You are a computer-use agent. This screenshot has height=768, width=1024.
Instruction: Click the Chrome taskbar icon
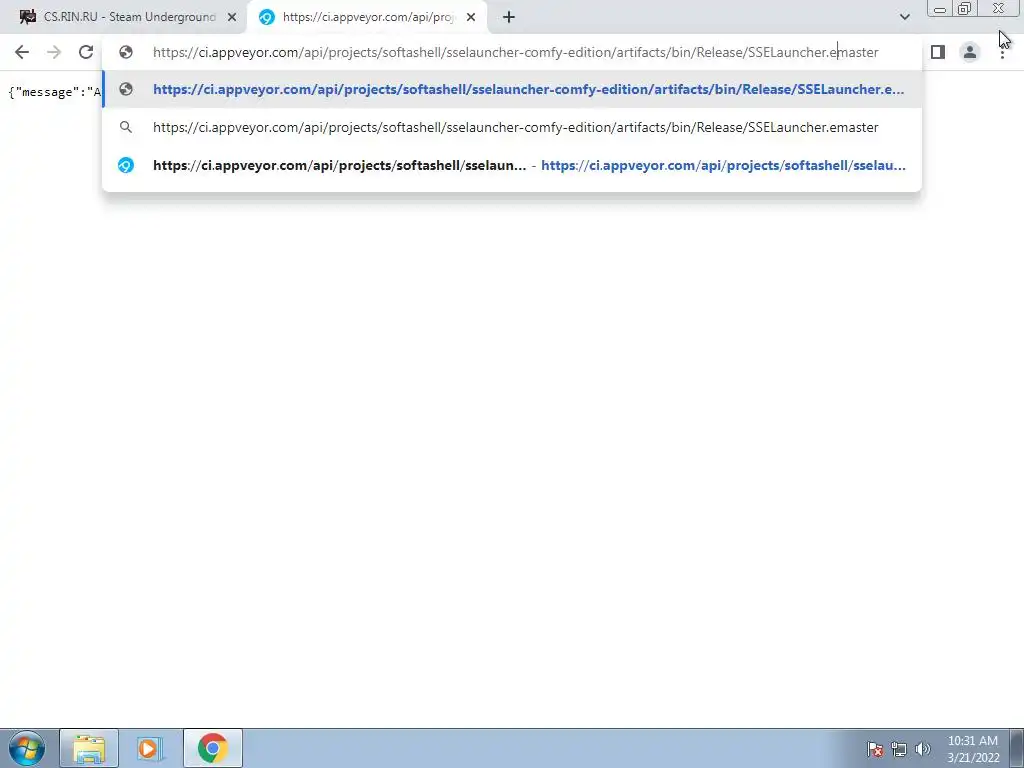(x=212, y=748)
